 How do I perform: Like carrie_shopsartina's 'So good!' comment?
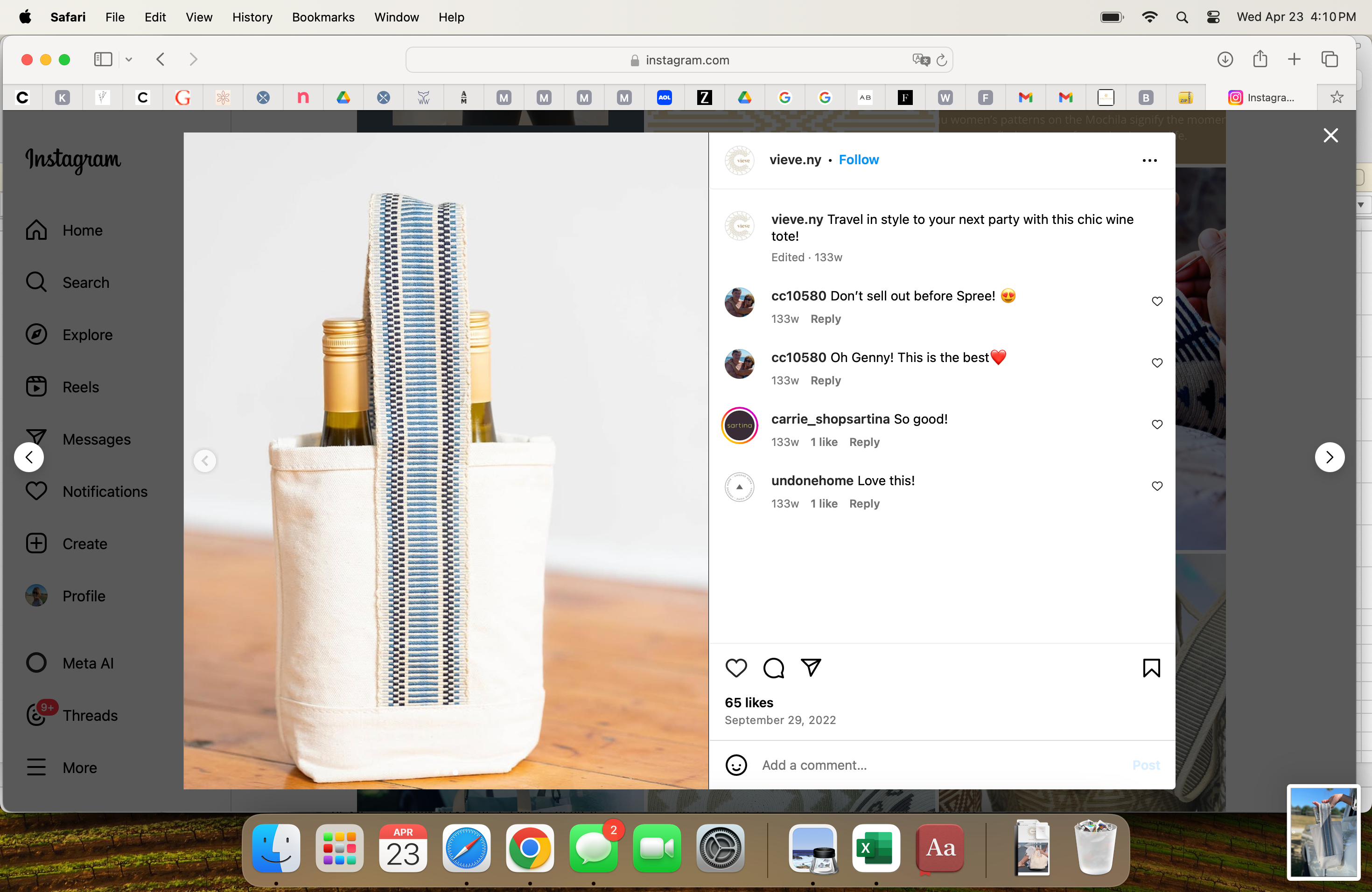click(1157, 425)
